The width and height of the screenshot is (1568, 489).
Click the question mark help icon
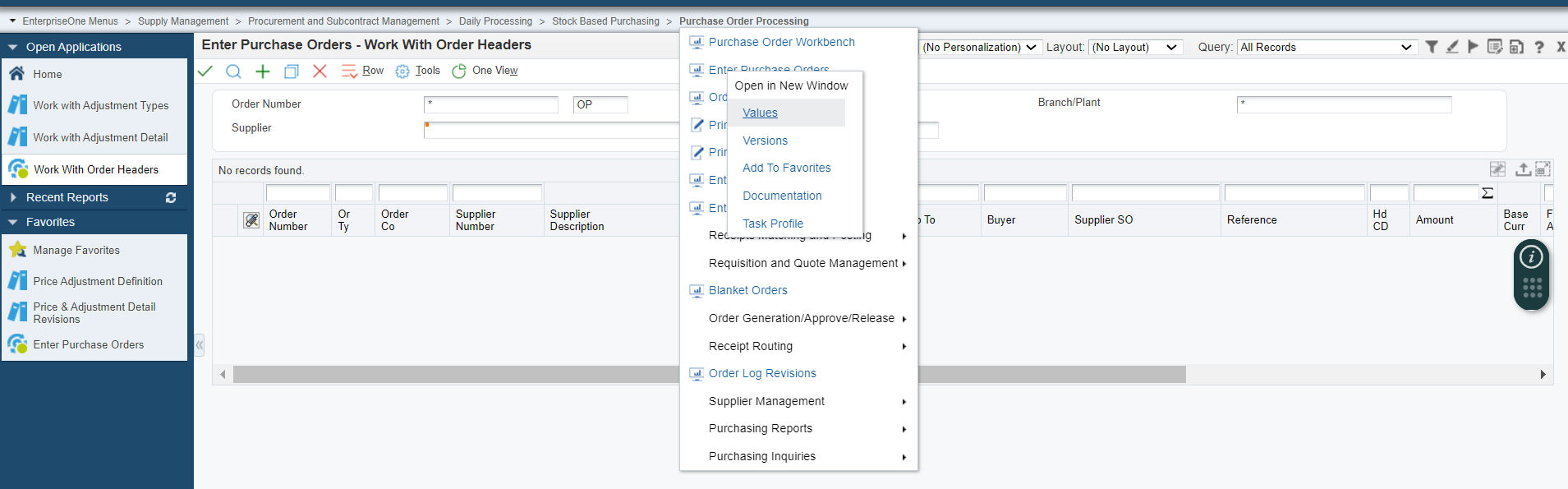pyautogui.click(x=1539, y=48)
